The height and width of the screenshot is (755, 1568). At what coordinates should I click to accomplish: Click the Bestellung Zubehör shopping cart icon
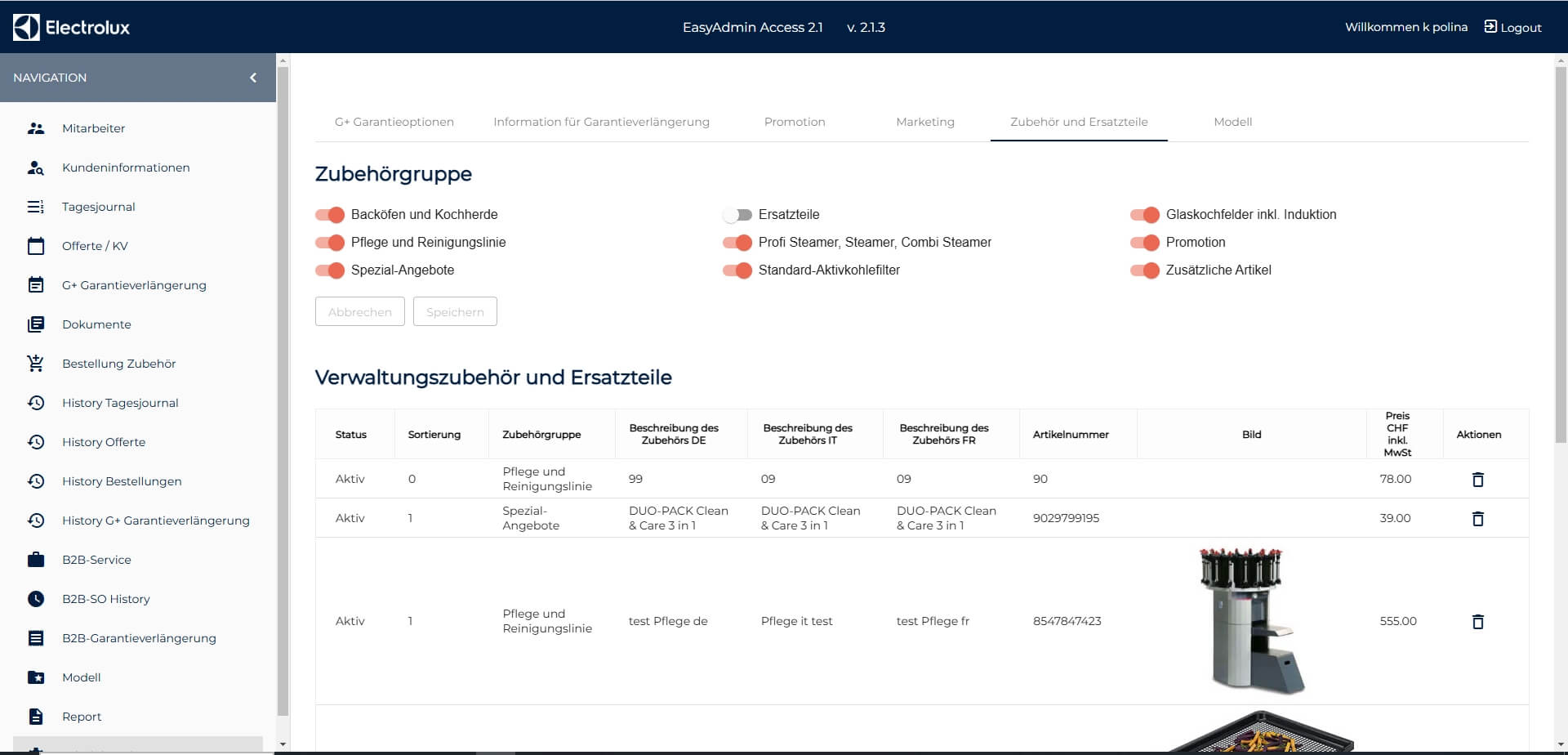tap(36, 364)
